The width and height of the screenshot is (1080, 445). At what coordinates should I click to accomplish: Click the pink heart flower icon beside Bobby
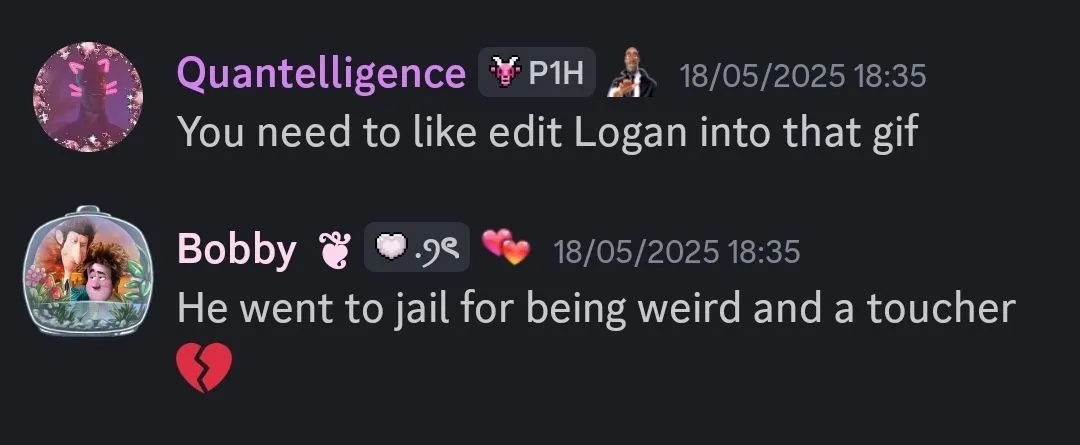pos(333,249)
